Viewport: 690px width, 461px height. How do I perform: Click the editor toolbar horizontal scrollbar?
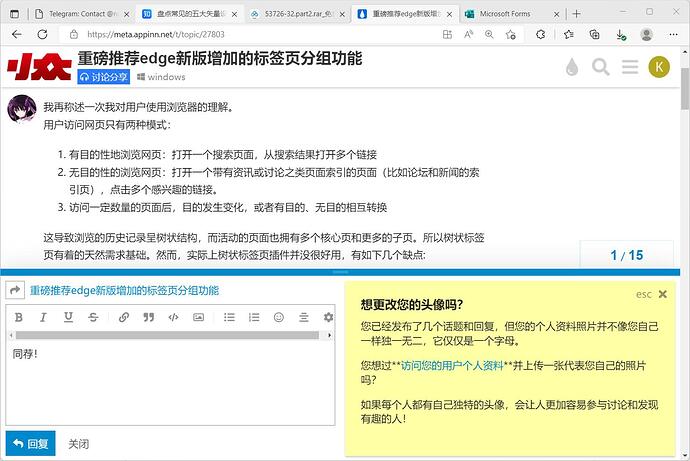[x=167, y=335]
